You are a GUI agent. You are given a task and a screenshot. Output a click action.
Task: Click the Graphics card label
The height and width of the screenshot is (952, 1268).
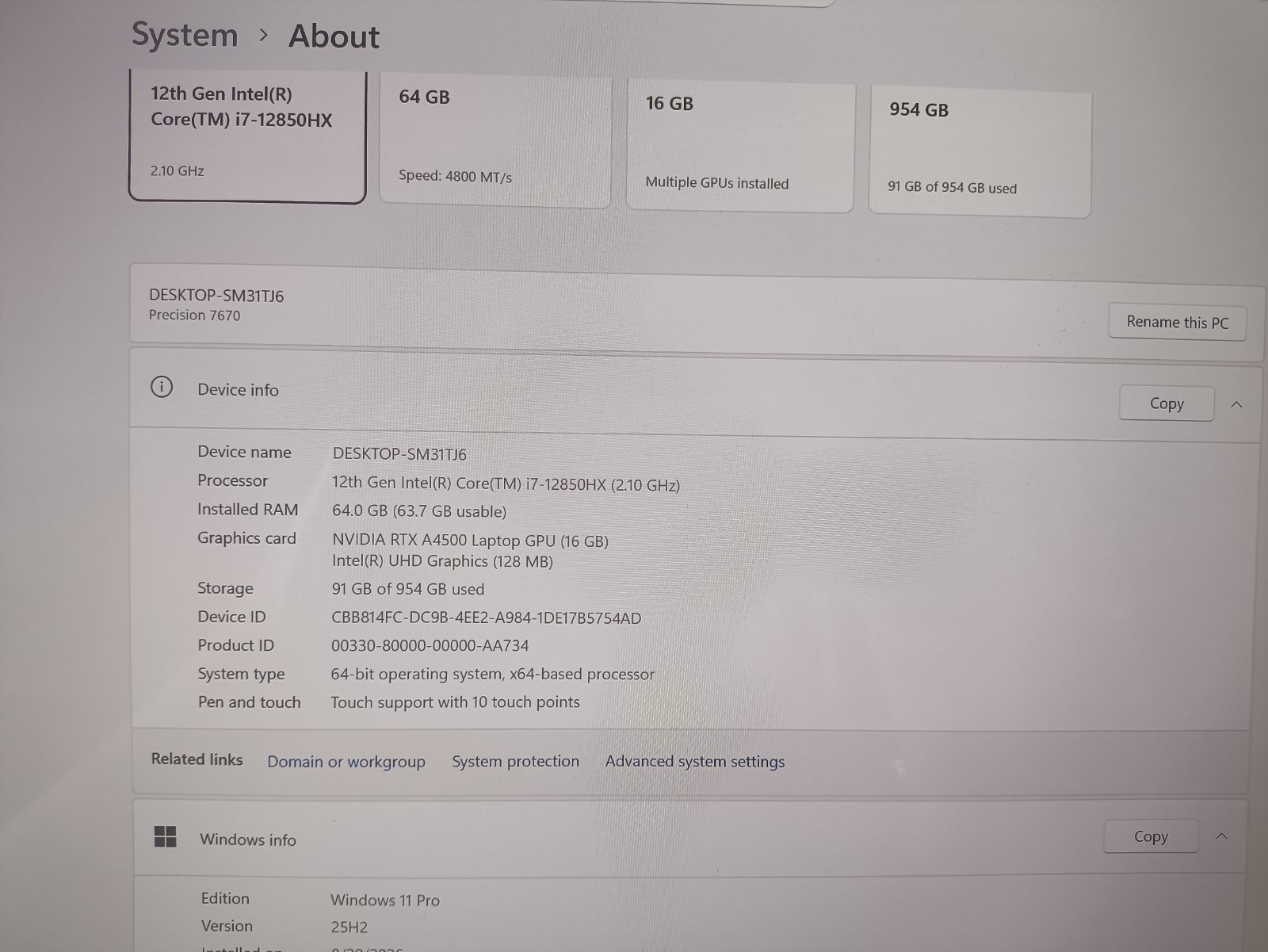tap(246, 538)
